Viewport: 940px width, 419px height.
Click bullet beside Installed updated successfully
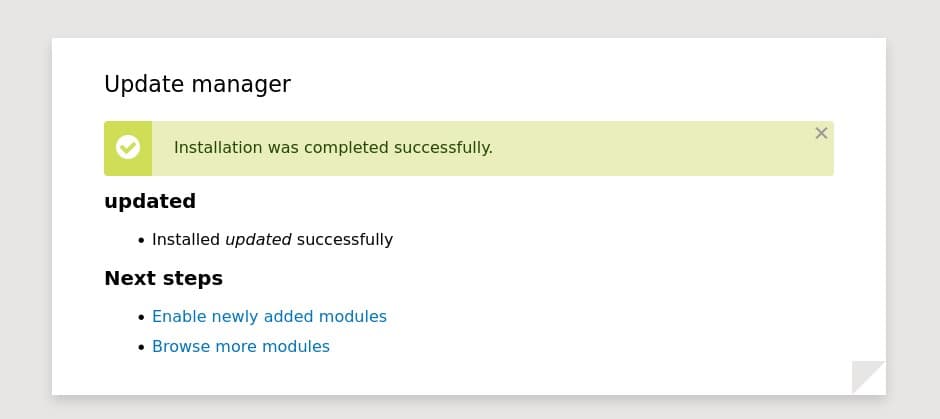[x=141, y=240]
